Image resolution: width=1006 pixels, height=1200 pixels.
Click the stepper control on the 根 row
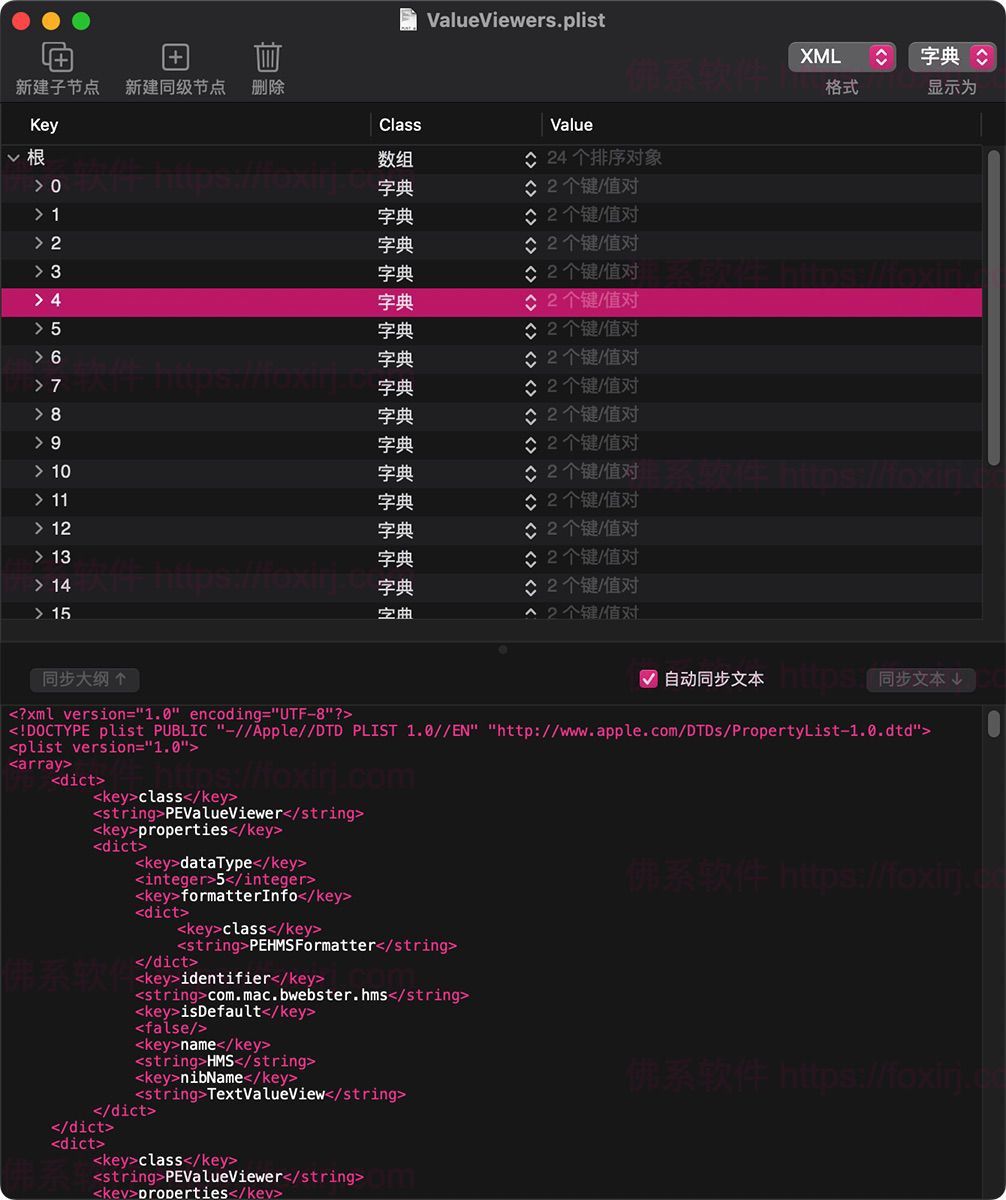[x=530, y=158]
